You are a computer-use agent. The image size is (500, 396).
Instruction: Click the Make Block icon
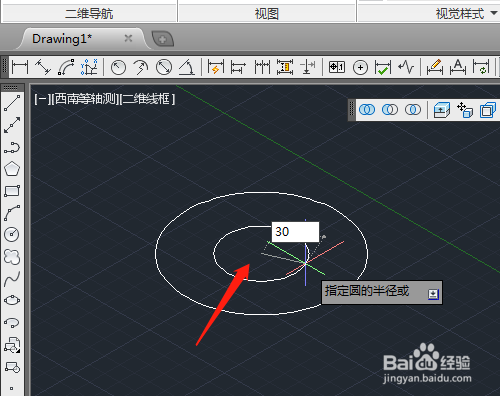point(12,367)
